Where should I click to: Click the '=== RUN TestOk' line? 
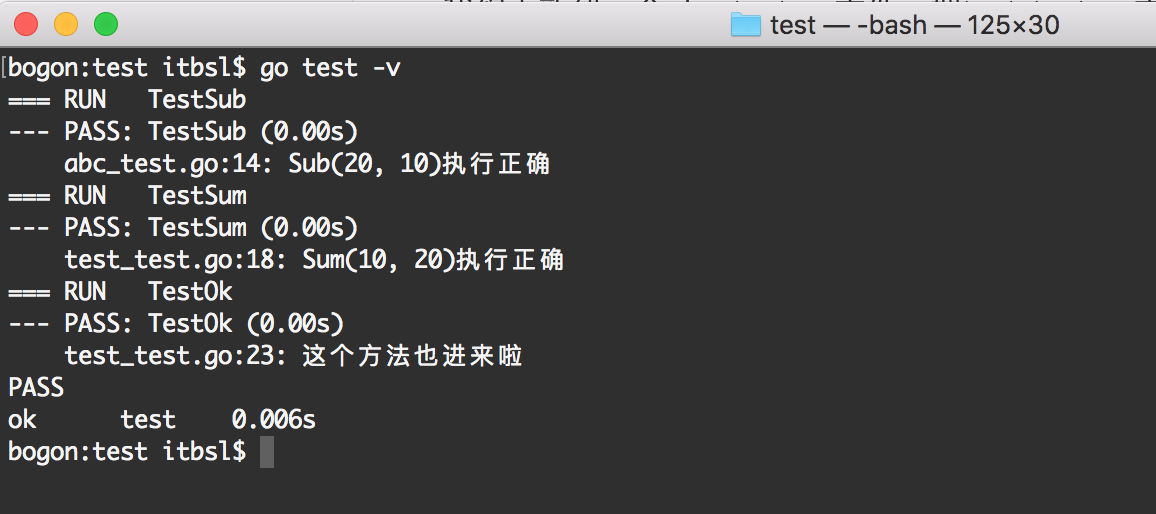(120, 292)
